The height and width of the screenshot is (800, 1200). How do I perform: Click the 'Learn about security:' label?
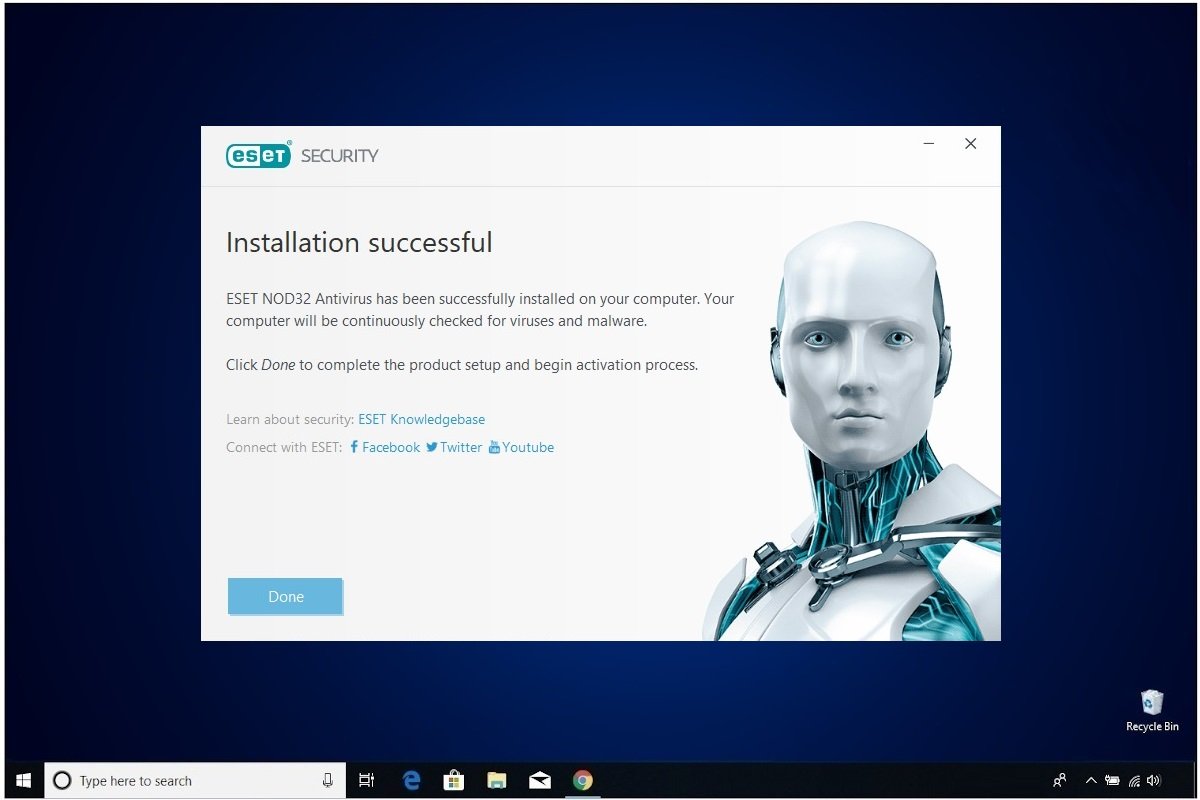tap(290, 420)
